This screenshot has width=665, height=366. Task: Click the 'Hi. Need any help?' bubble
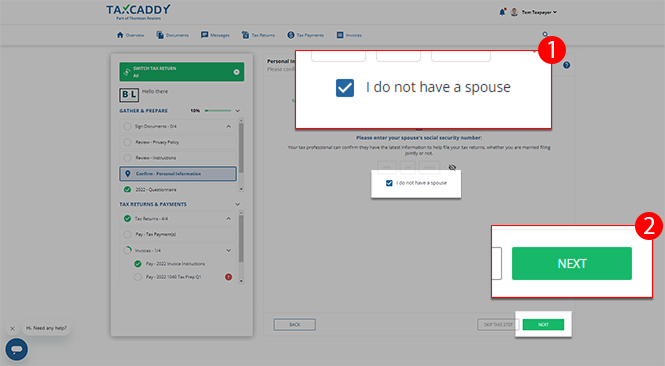tap(46, 328)
